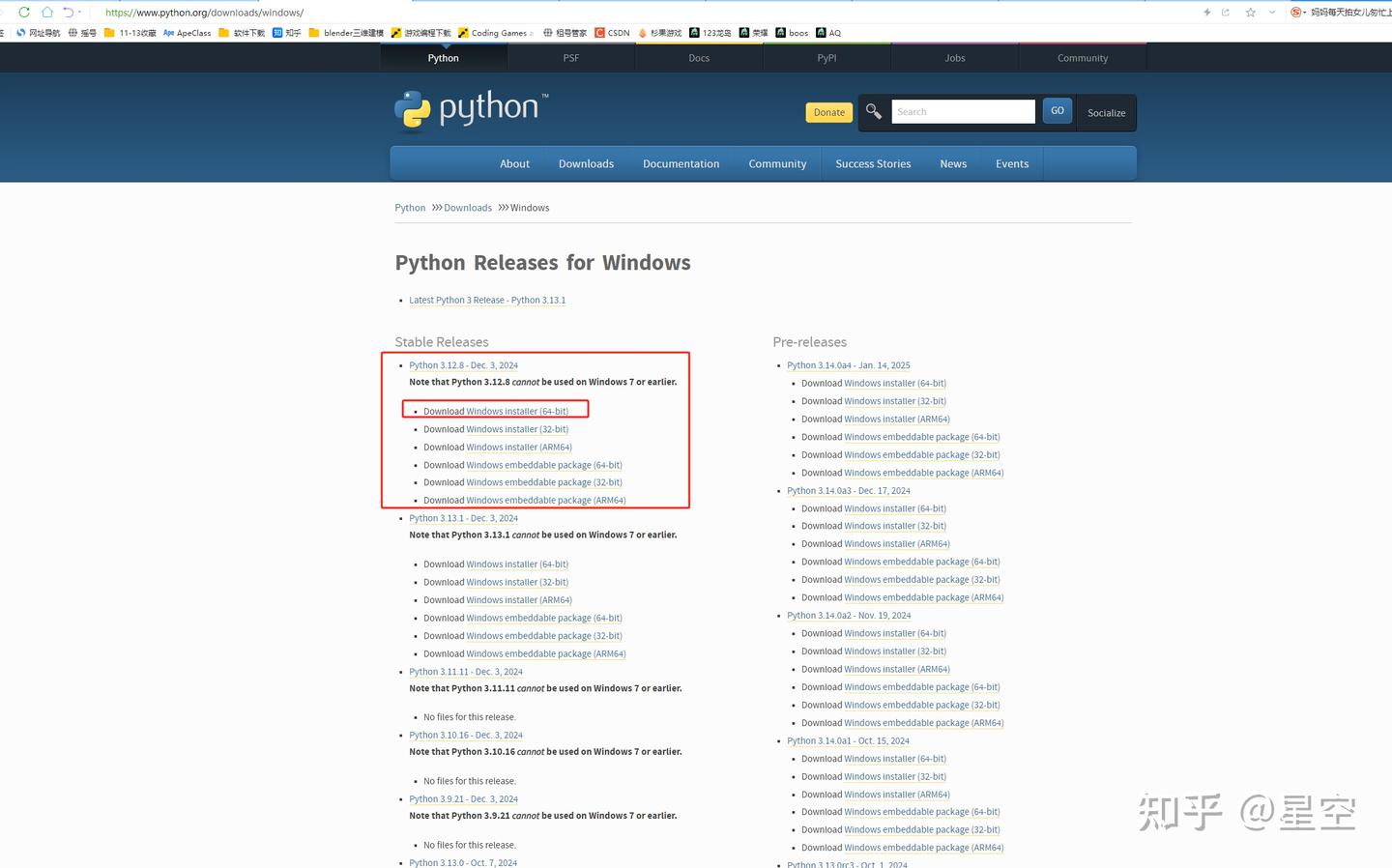This screenshot has height=868, width=1392.
Task: Open Python 3.14.0a4 - Jan. 14, 2025 pre-release
Action: point(849,365)
